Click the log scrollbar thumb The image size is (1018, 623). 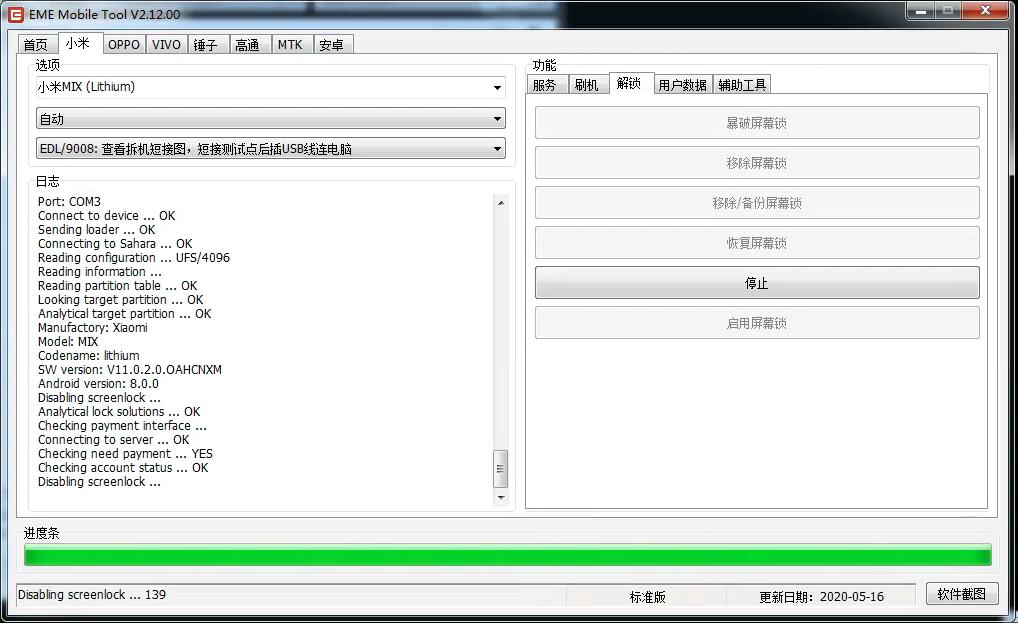pyautogui.click(x=501, y=469)
